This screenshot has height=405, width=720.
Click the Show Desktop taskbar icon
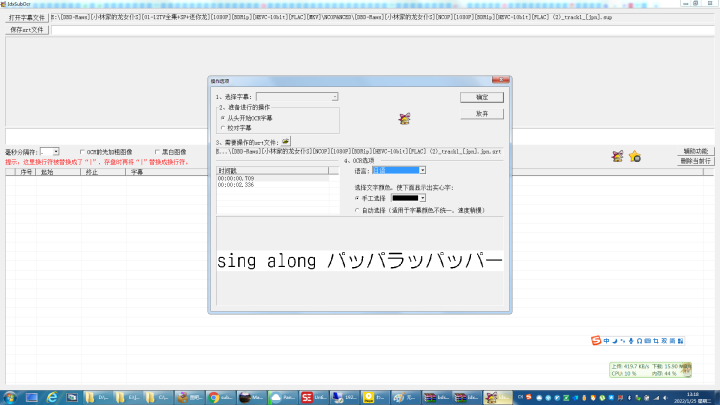pyautogui.click(x=32, y=398)
